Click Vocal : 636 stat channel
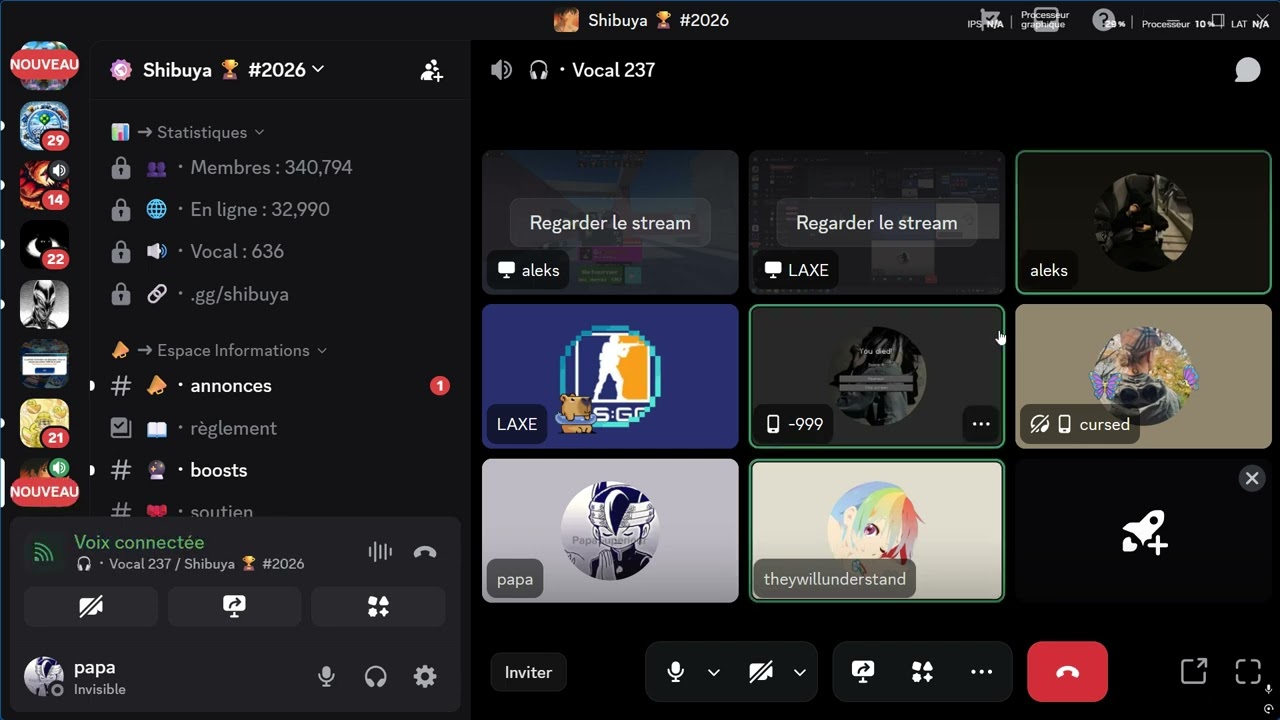Image resolution: width=1280 pixels, height=720 pixels. pyautogui.click(x=280, y=251)
